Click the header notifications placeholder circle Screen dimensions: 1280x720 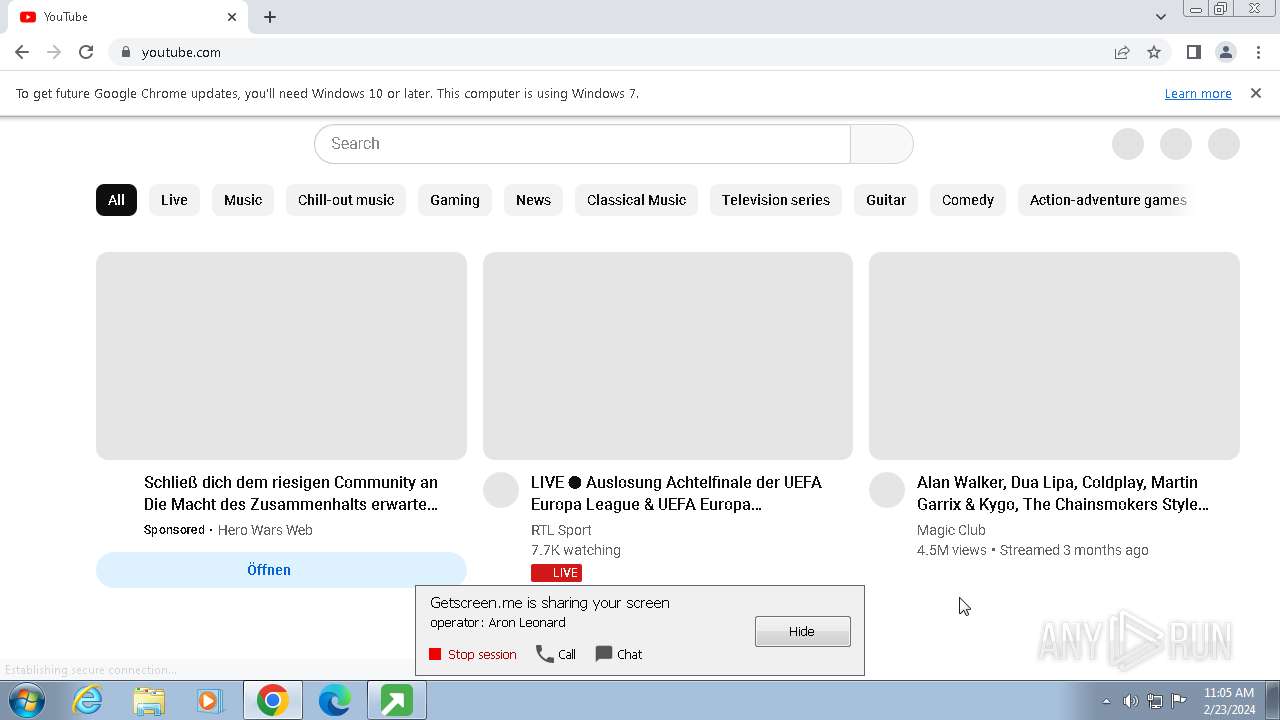coord(1176,144)
